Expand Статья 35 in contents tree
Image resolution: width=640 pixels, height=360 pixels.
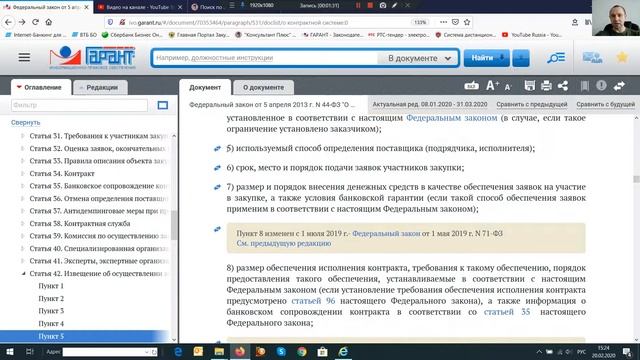point(22,186)
